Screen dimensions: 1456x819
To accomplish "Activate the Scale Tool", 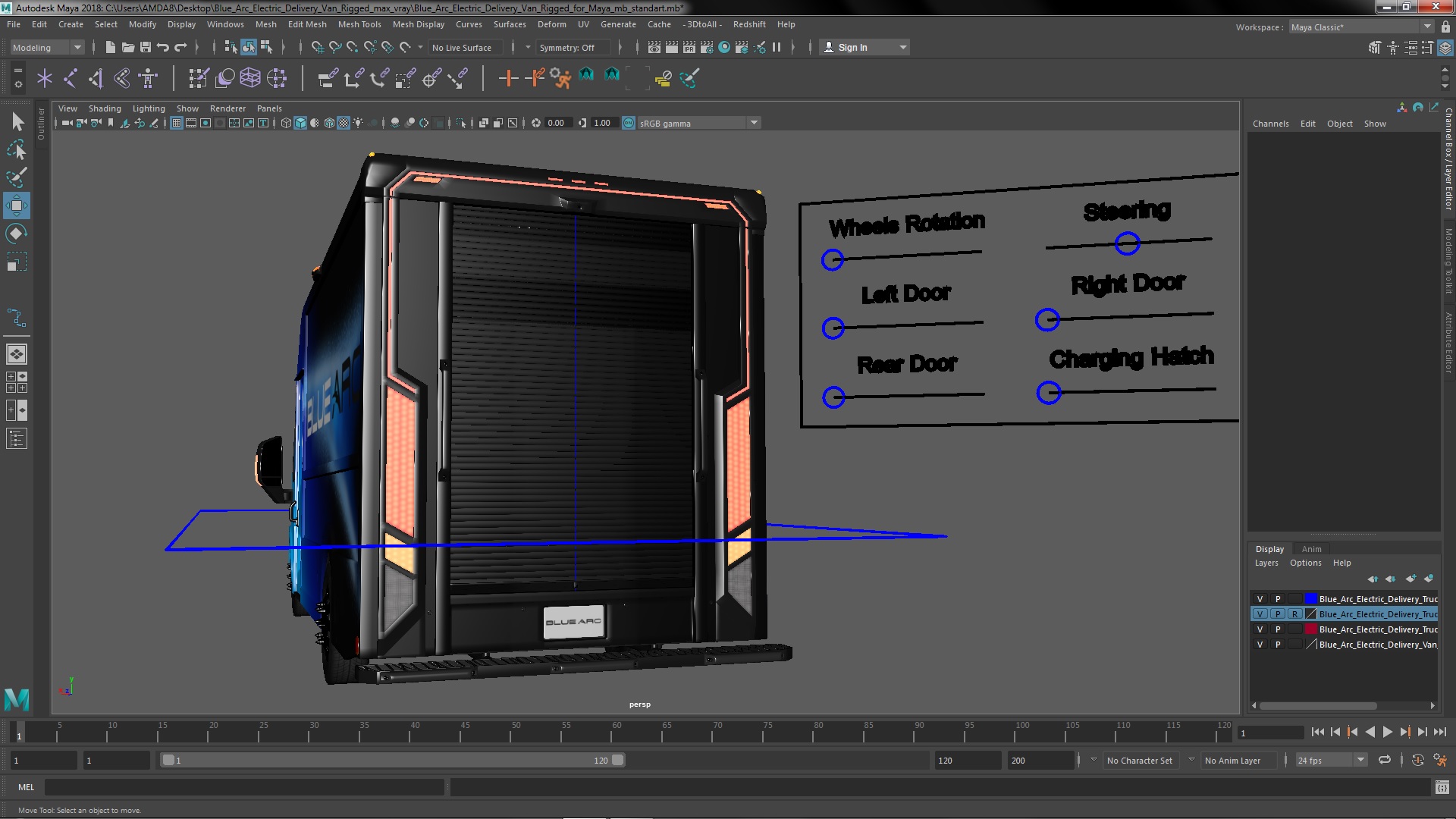I will click(17, 262).
